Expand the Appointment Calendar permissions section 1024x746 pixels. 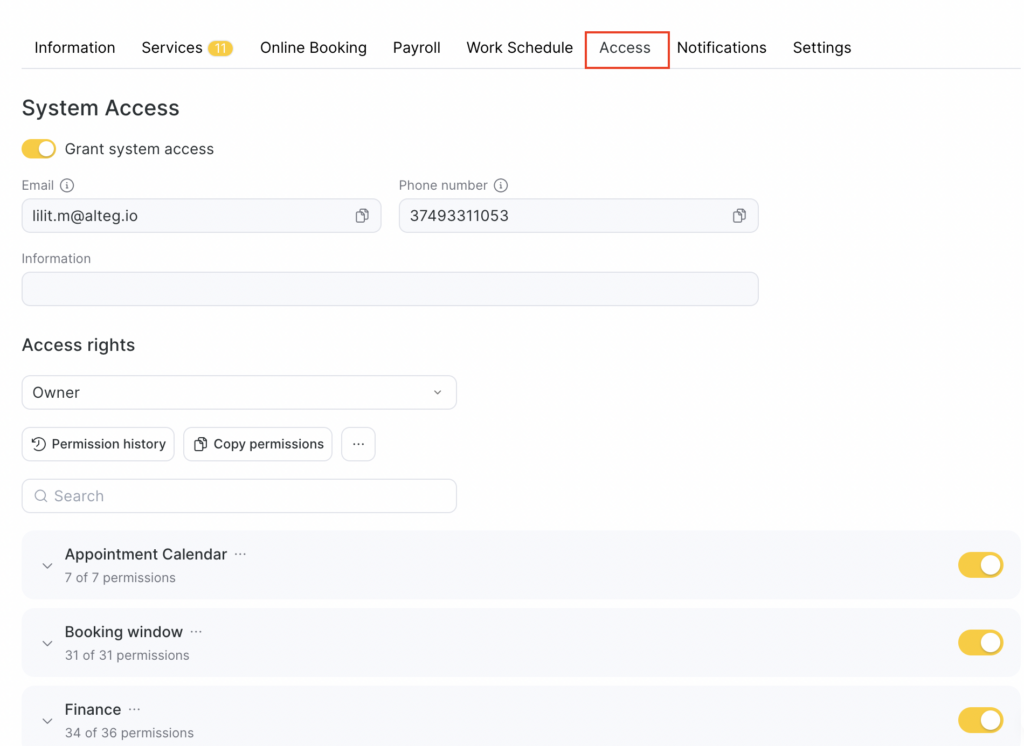click(47, 566)
